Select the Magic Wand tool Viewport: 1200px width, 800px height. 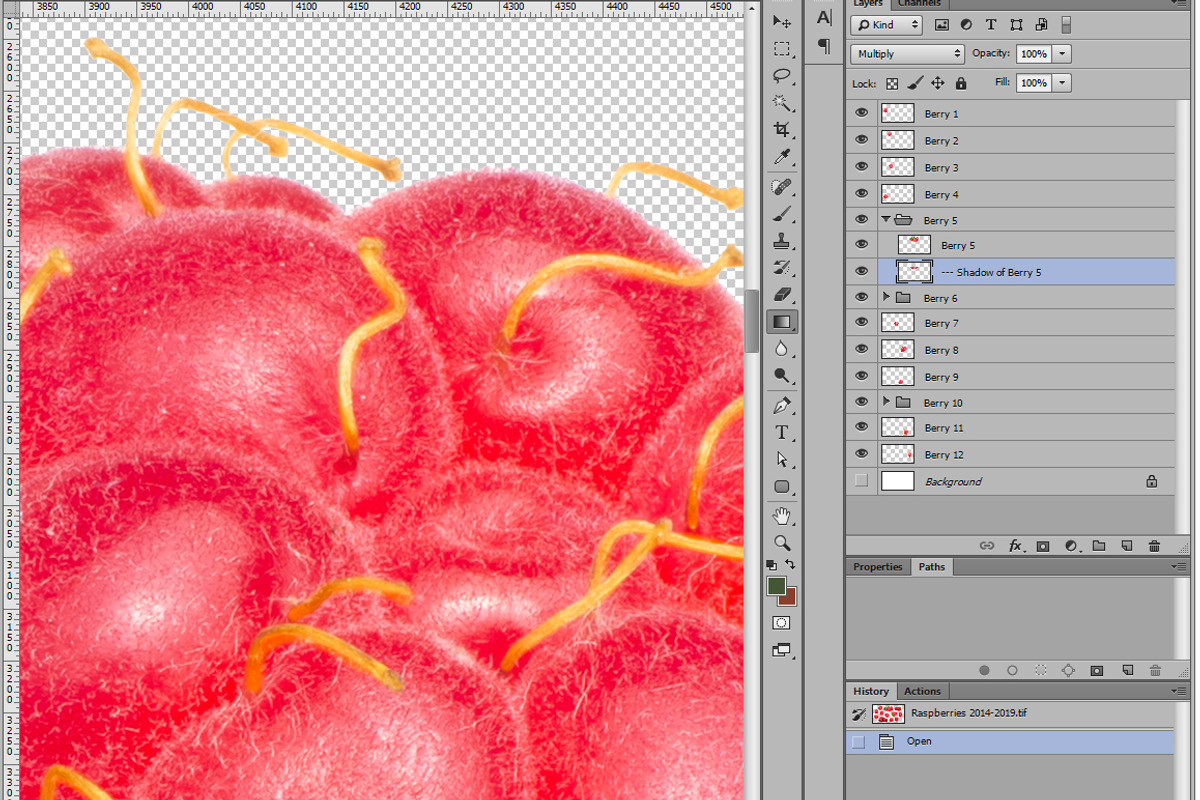click(x=782, y=103)
